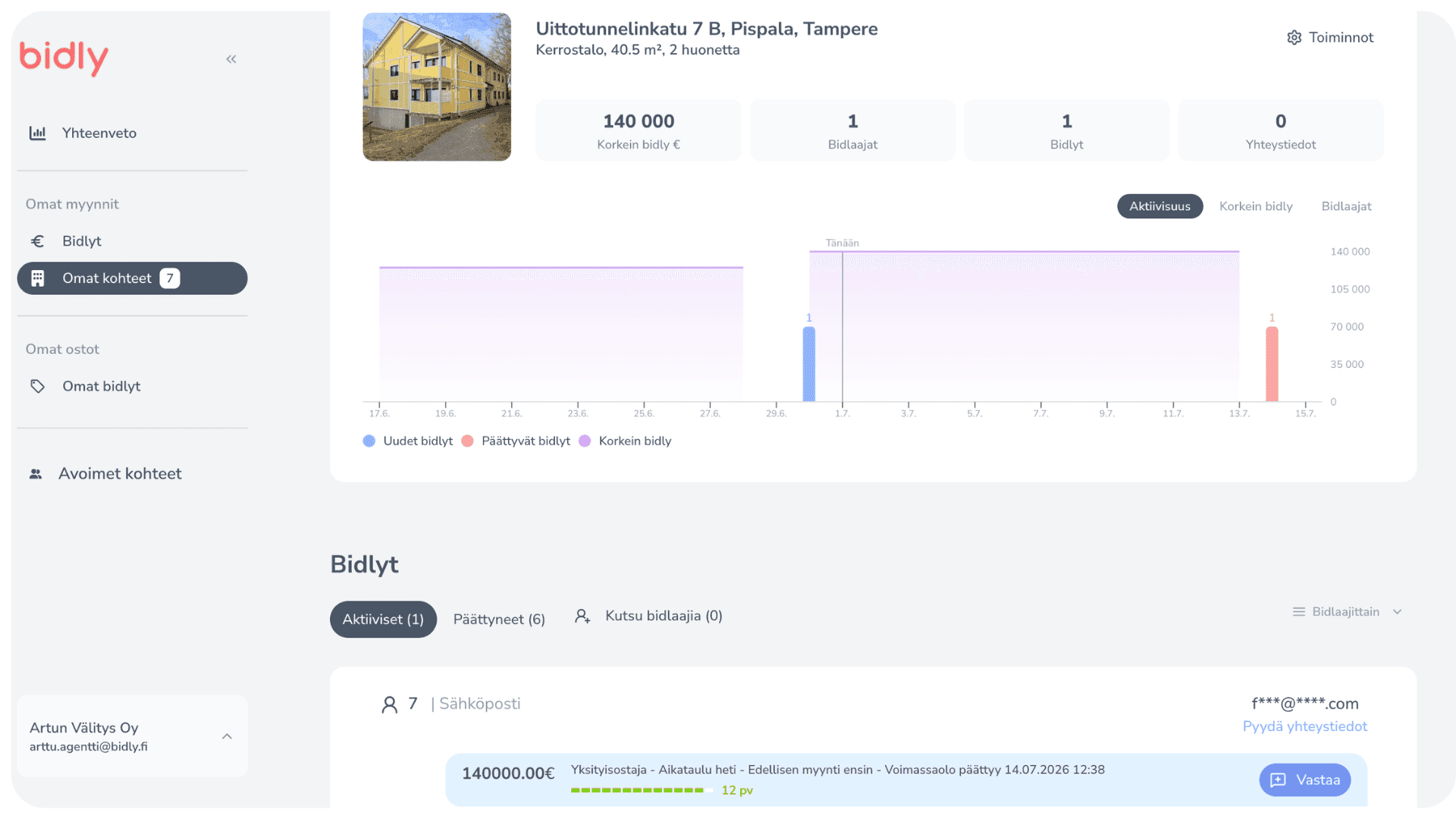Viewport: 1456px width, 819px height.
Task: Click the yellow apartment building photo
Action: (437, 86)
